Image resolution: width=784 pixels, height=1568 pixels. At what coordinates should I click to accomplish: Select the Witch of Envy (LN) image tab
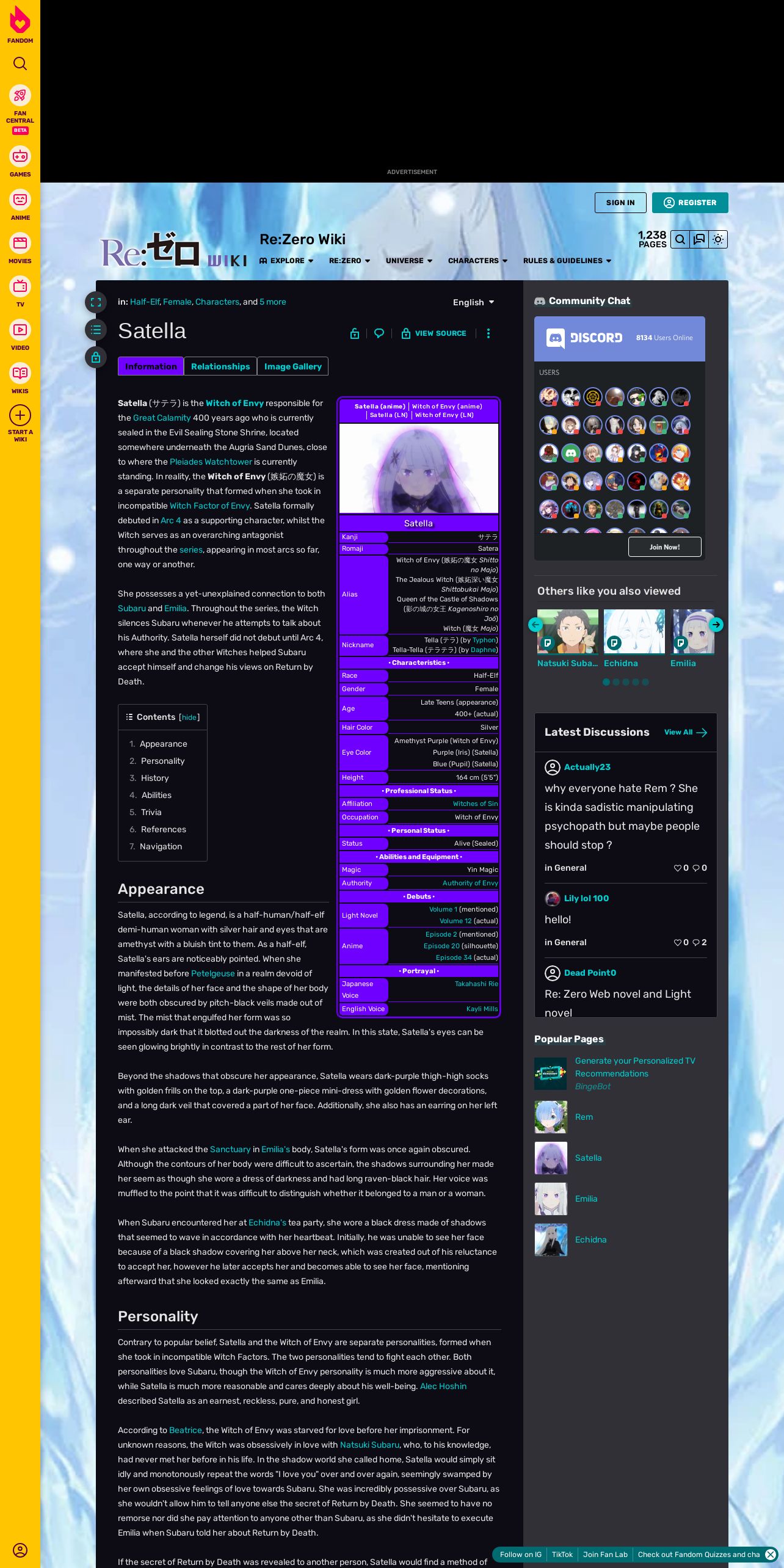tap(445, 415)
